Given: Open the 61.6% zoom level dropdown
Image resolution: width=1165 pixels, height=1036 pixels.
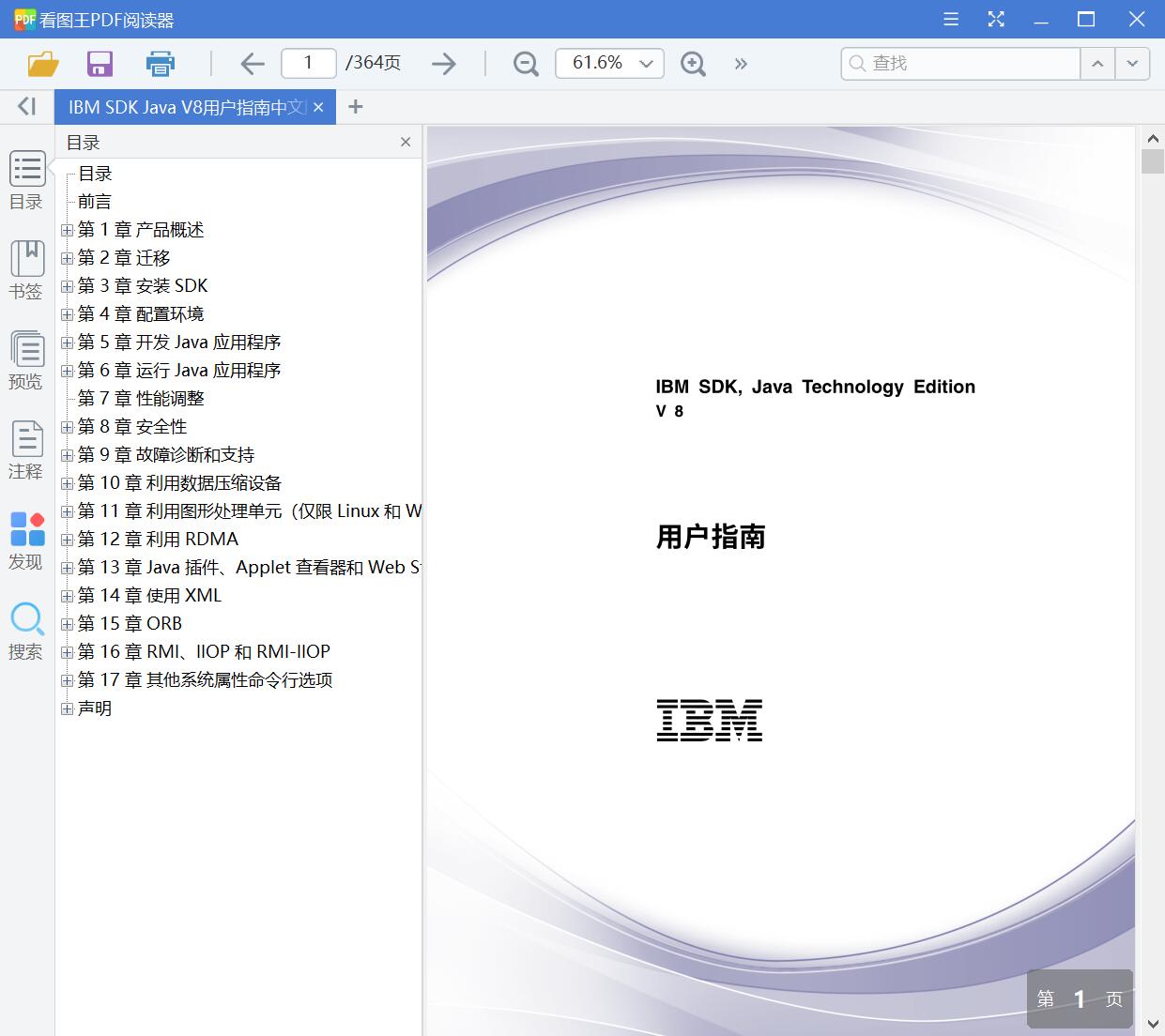Looking at the screenshot, I should pyautogui.click(x=609, y=63).
